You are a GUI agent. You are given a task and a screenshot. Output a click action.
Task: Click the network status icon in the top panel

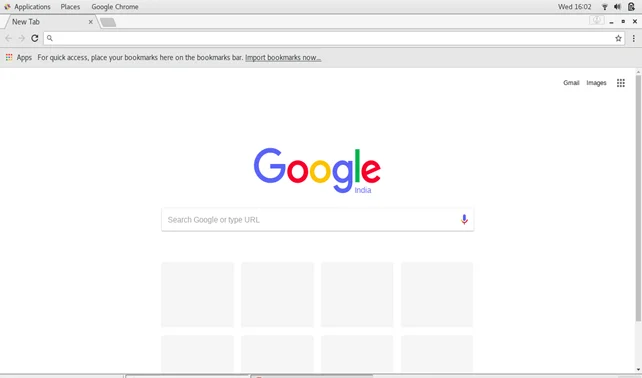point(604,7)
